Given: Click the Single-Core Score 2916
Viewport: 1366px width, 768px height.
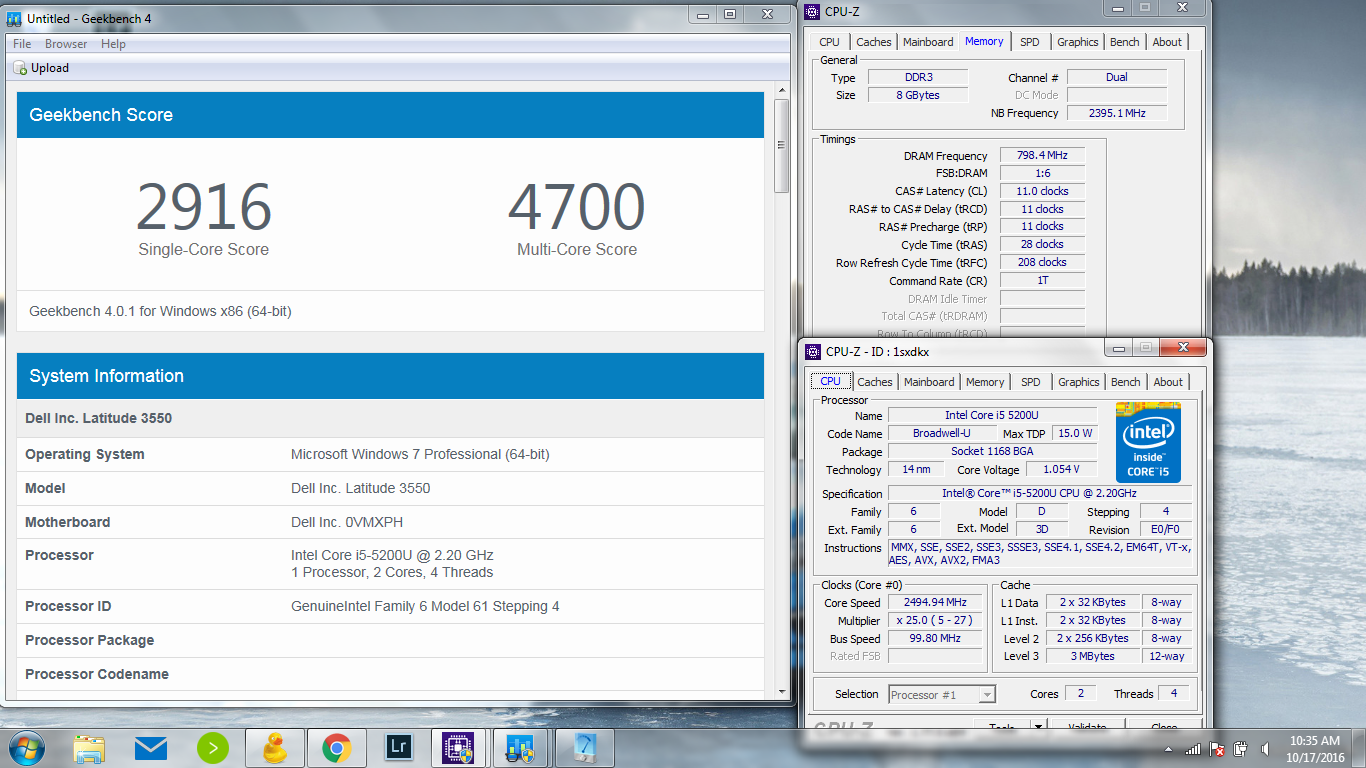Looking at the screenshot, I should 203,207.
